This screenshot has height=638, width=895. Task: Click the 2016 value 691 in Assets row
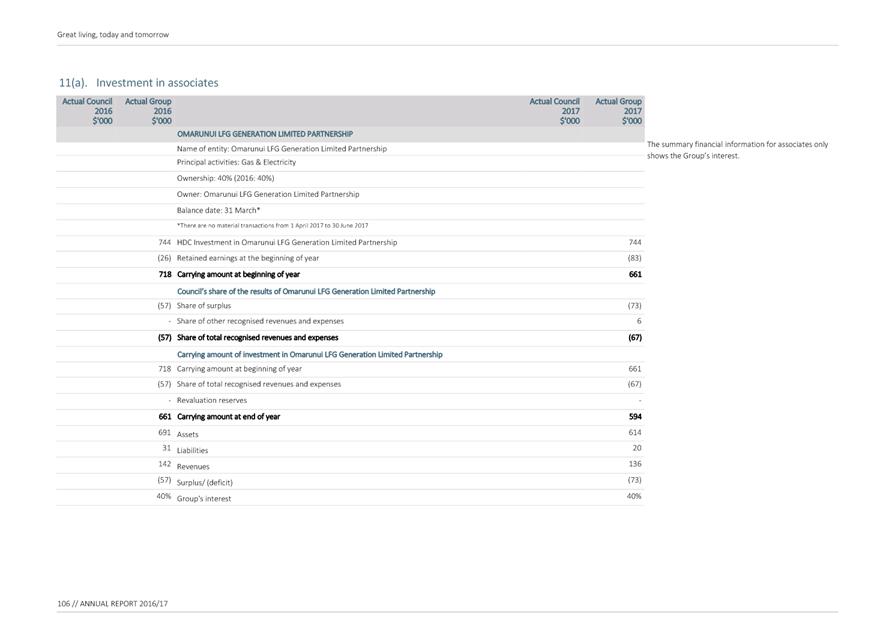(164, 433)
